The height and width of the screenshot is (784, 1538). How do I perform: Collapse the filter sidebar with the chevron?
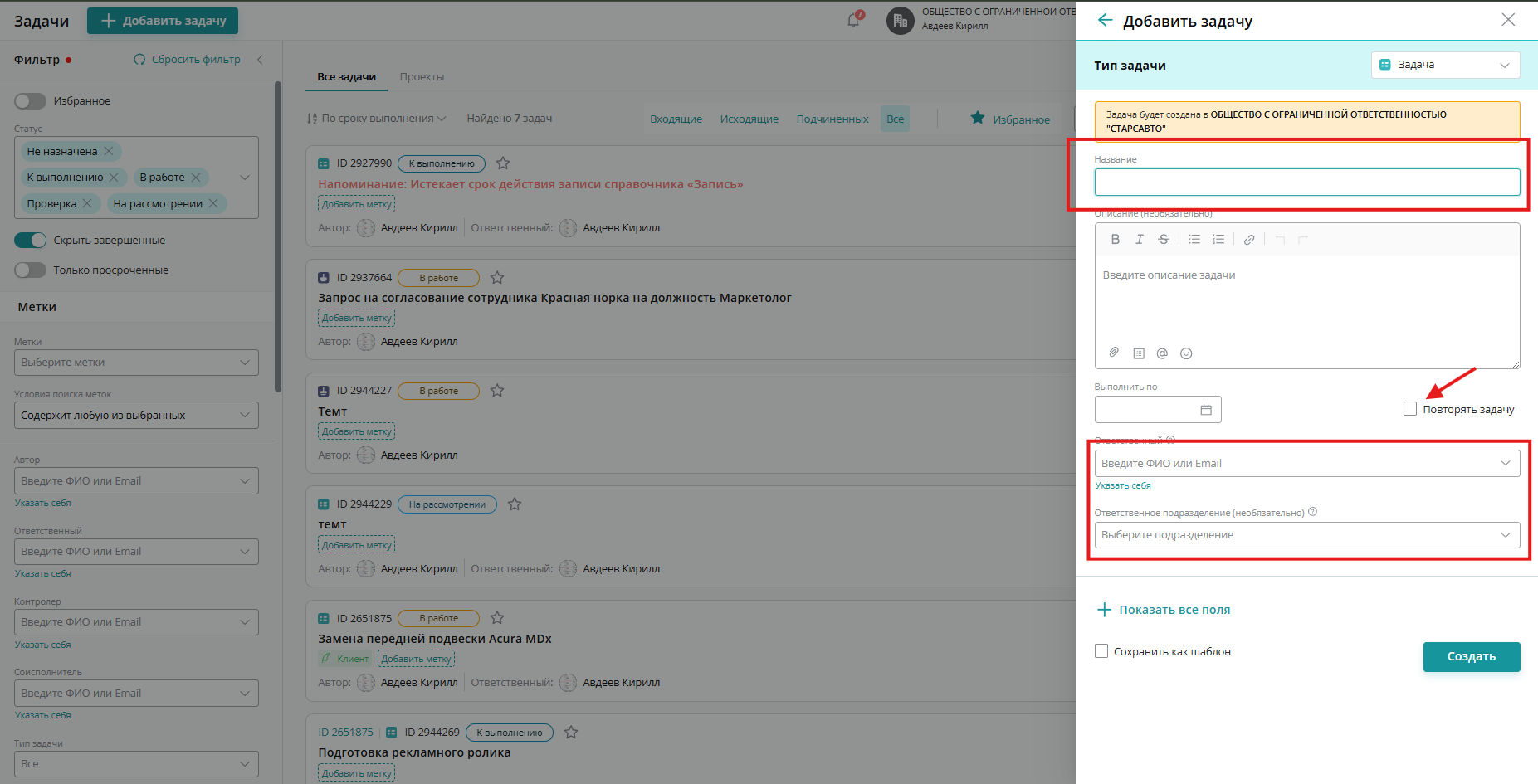point(260,60)
